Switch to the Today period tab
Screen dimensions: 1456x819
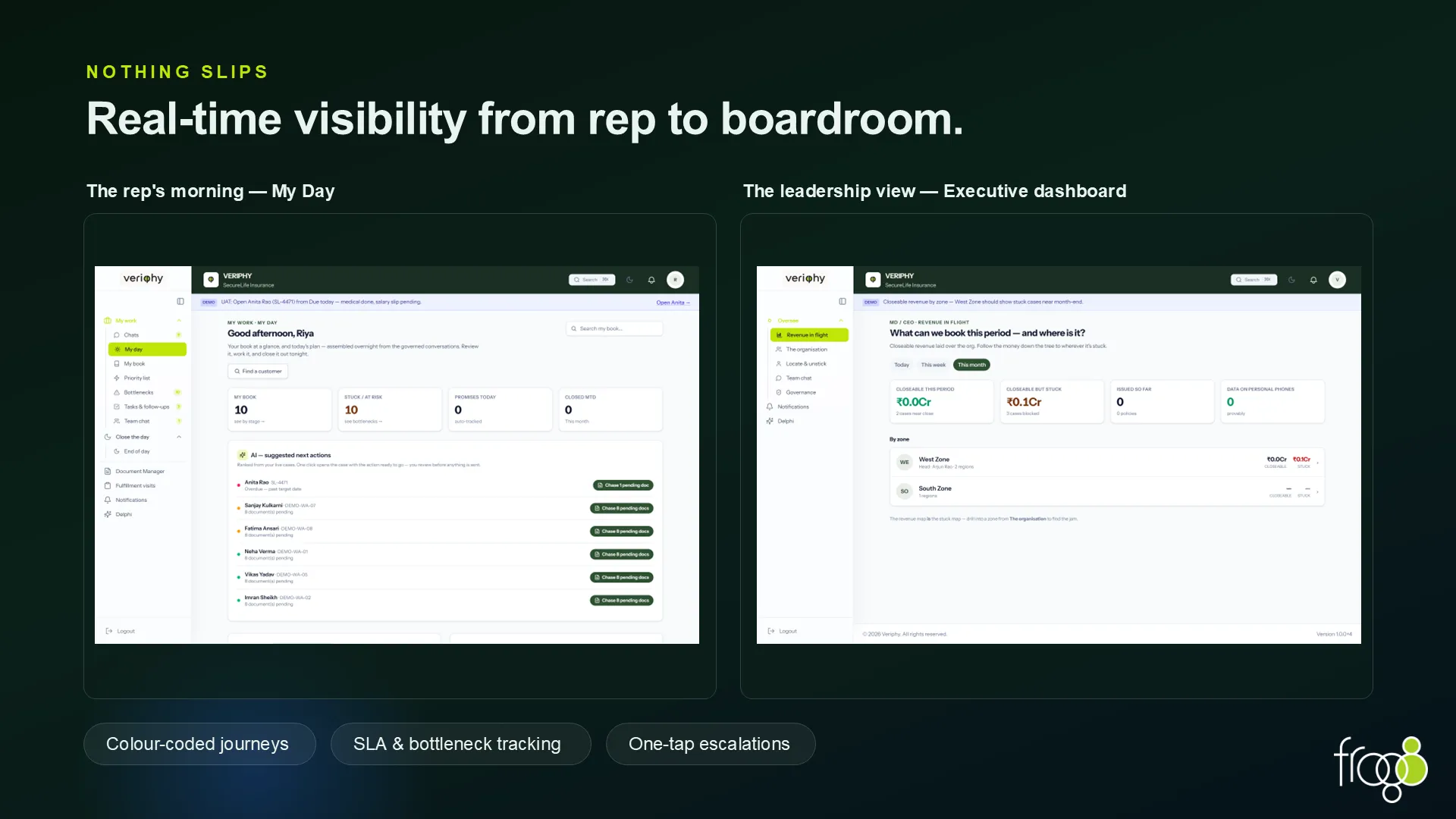click(902, 365)
